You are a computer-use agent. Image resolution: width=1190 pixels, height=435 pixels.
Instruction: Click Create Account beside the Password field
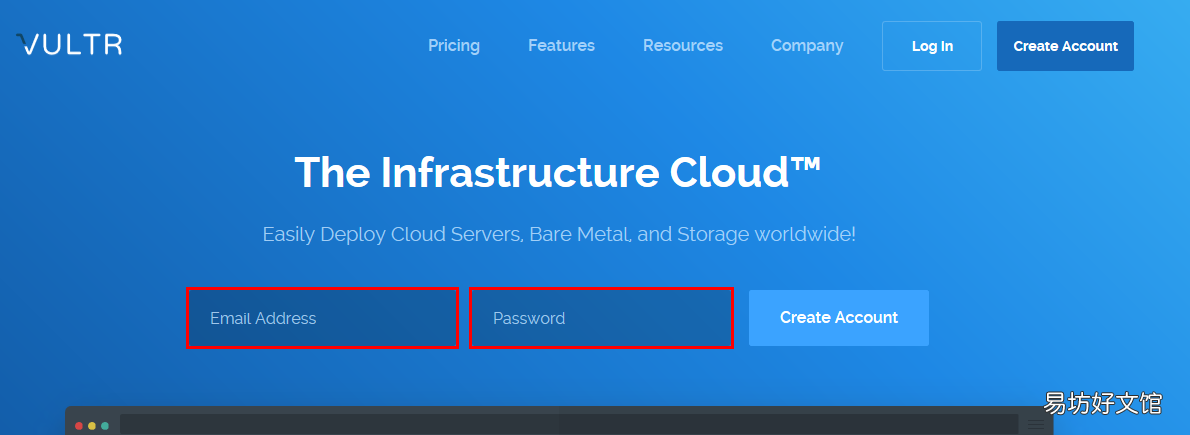pos(839,318)
